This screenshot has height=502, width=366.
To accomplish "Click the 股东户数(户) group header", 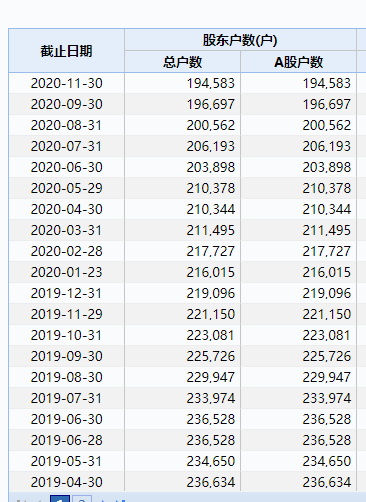I will click(240, 40).
